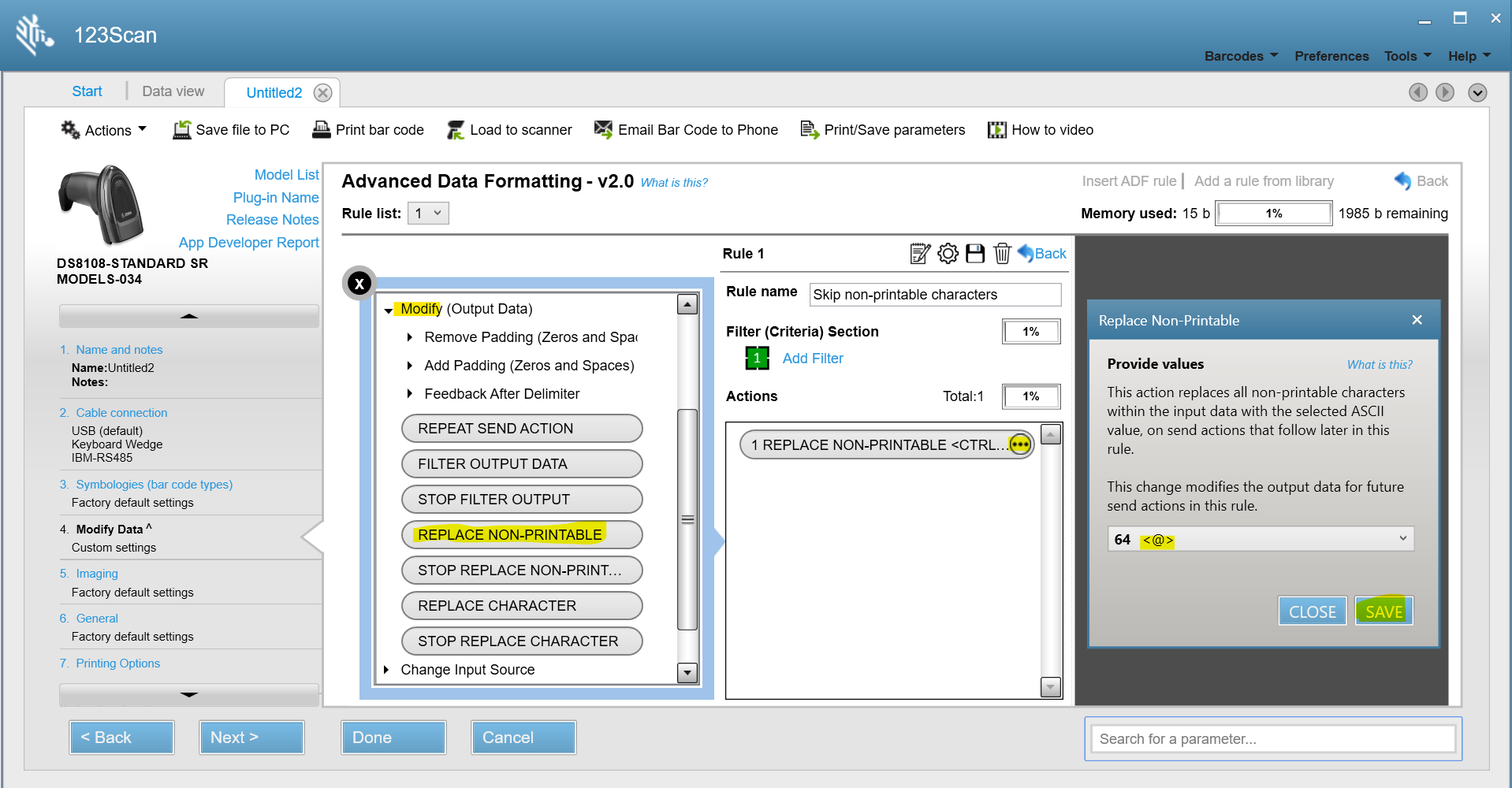Viewport: 1512px width, 788px height.
Task: Open the ASCII value 64 <@> dropdown
Action: (x=1260, y=540)
